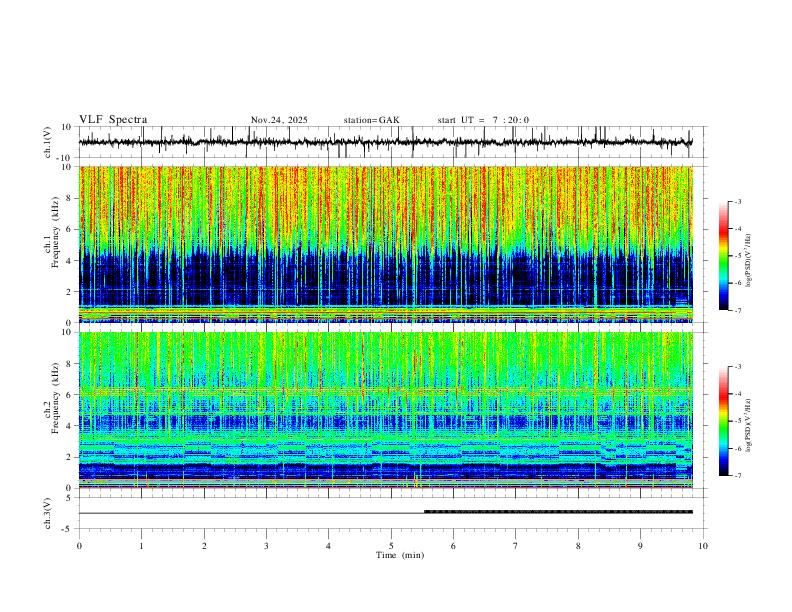The image size is (792, 612).
Task: Click the "VLF Spectra" plot title
Action: pos(113,120)
